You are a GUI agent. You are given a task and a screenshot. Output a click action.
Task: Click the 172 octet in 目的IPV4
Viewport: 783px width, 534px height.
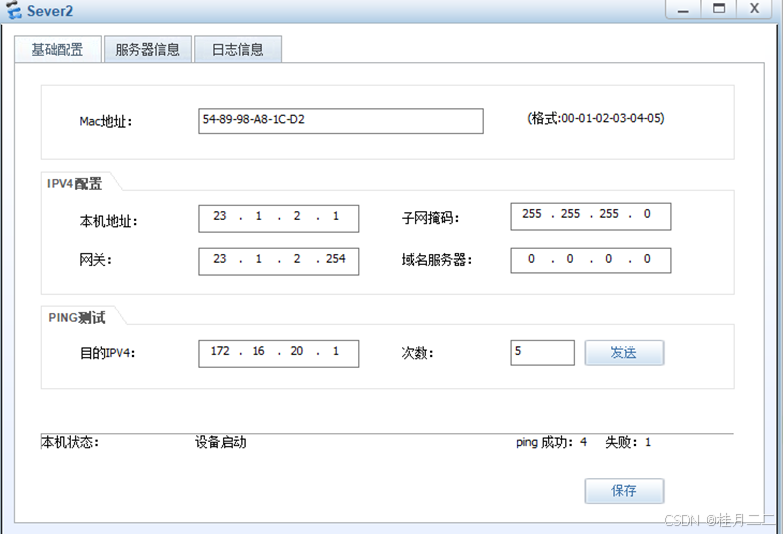[220, 351]
